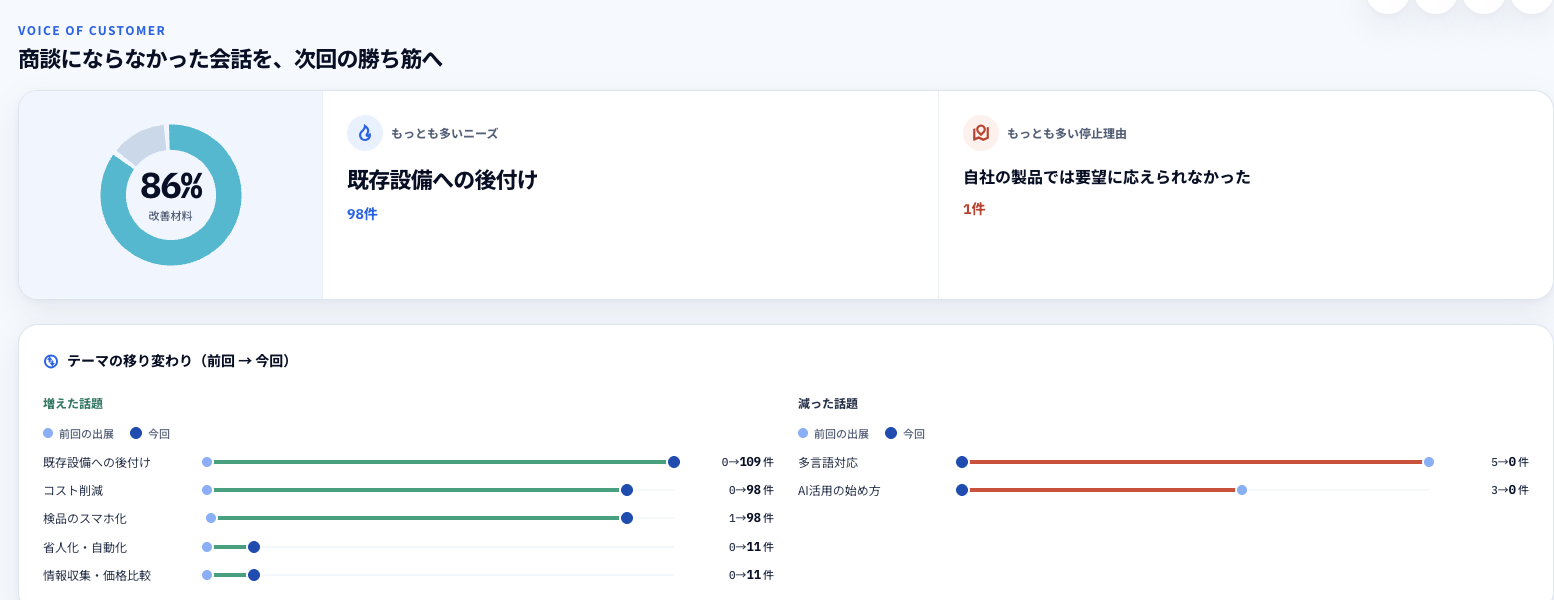Click the dark 今回 dot on 既存設備への後付け row
Image resolution: width=1554 pixels, height=600 pixels.
pos(674,462)
